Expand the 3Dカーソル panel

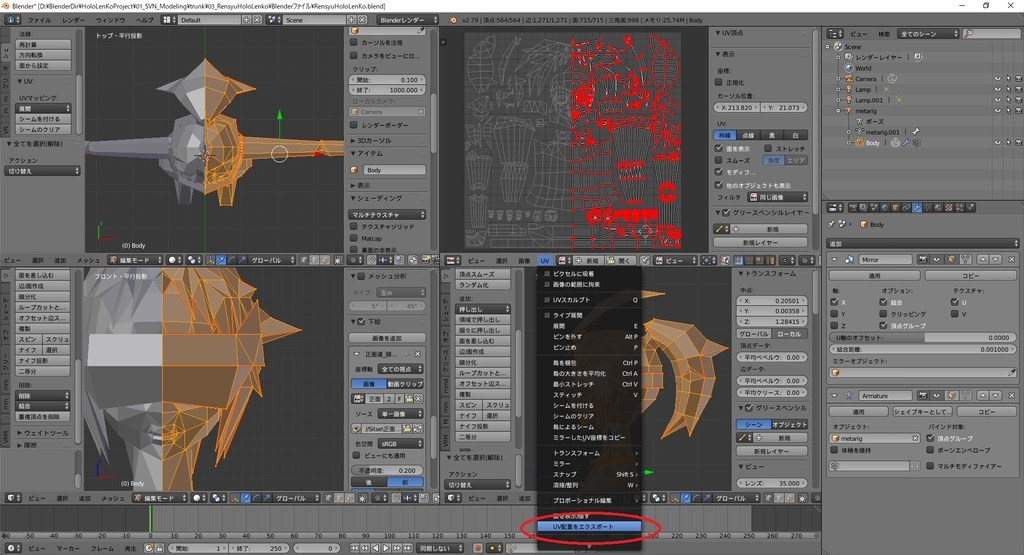[x=353, y=140]
